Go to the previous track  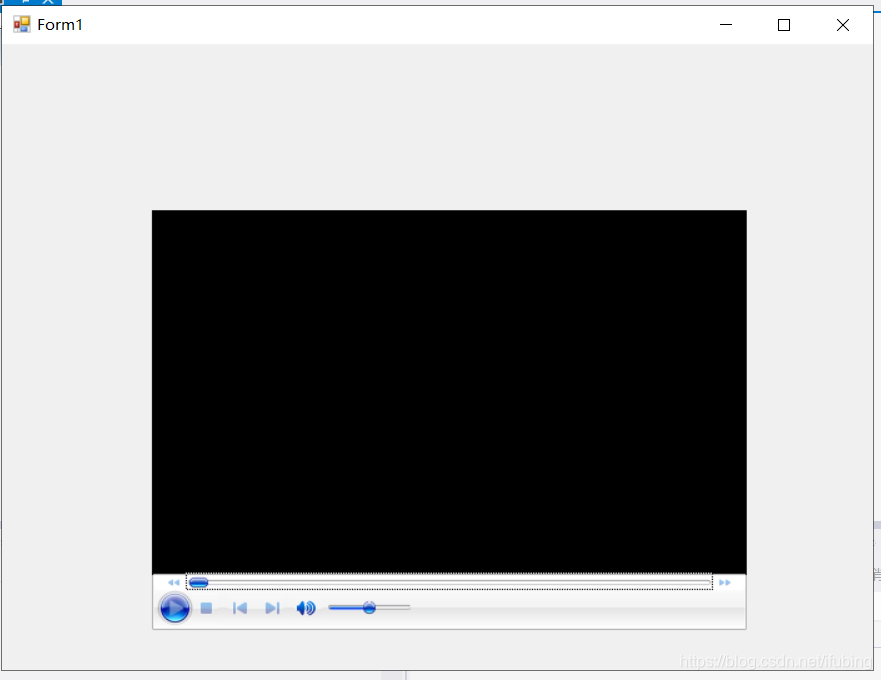coord(240,608)
